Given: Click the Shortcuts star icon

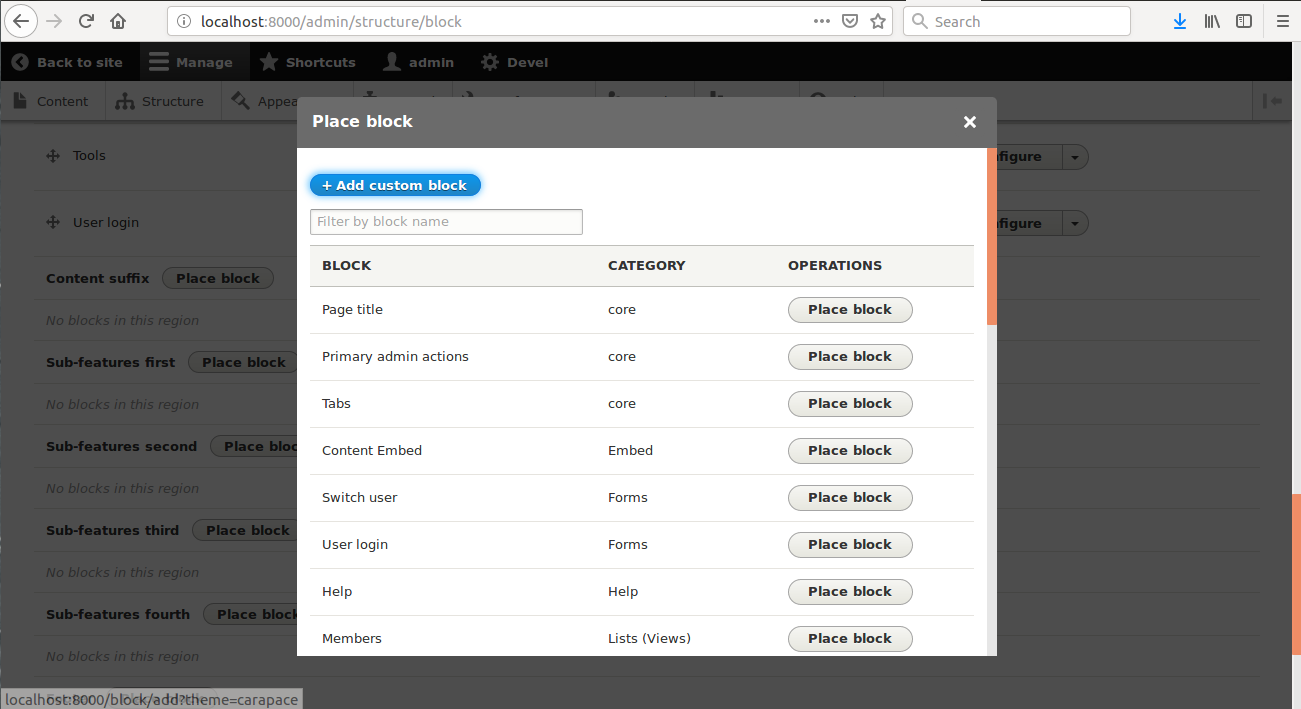Looking at the screenshot, I should coord(267,61).
